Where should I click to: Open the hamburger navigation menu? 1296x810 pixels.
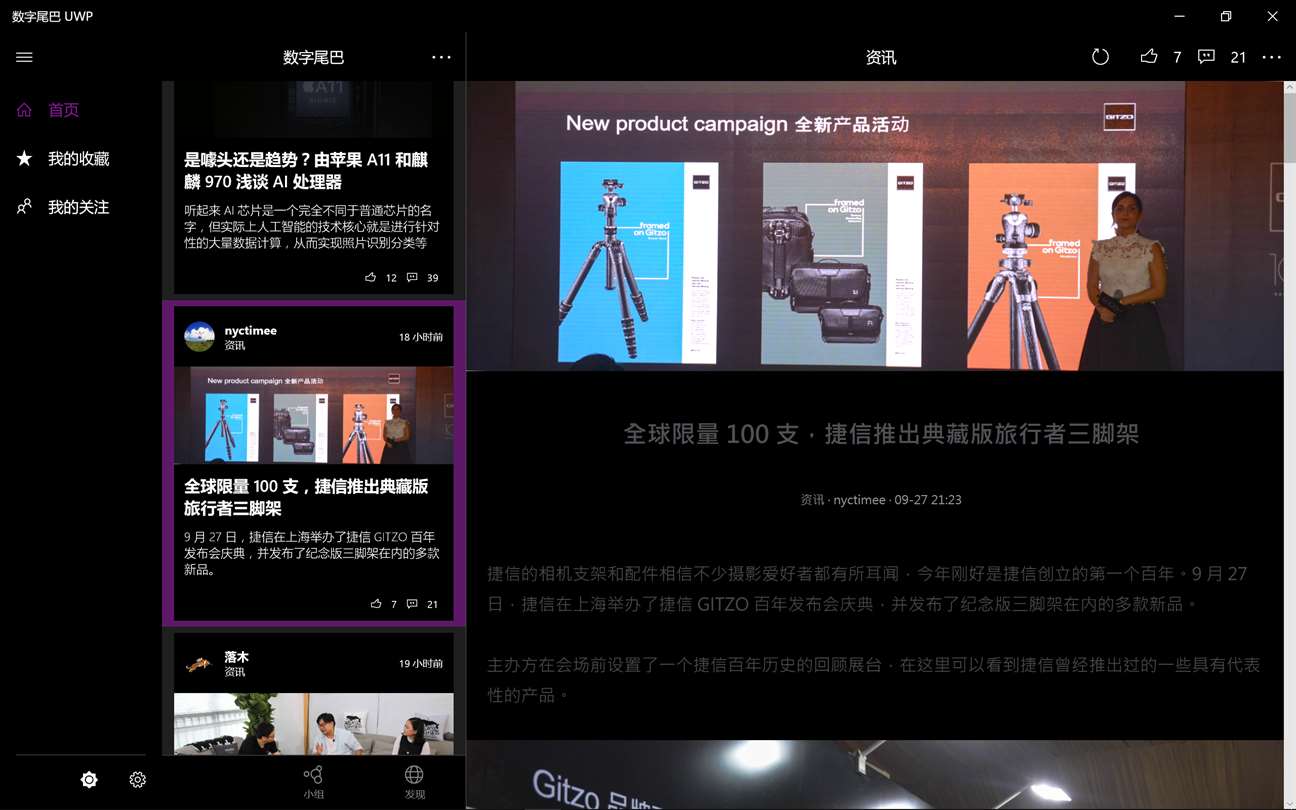[24, 57]
